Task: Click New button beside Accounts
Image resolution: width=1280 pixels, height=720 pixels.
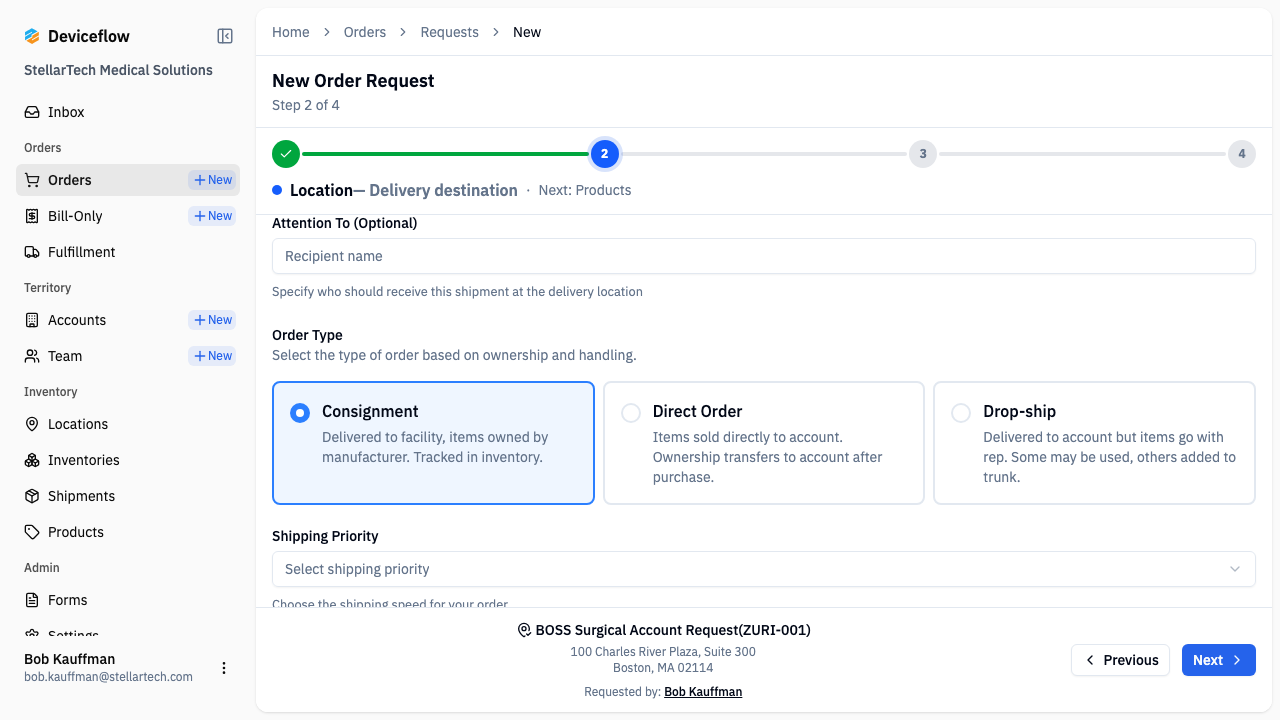Action: pos(212,320)
